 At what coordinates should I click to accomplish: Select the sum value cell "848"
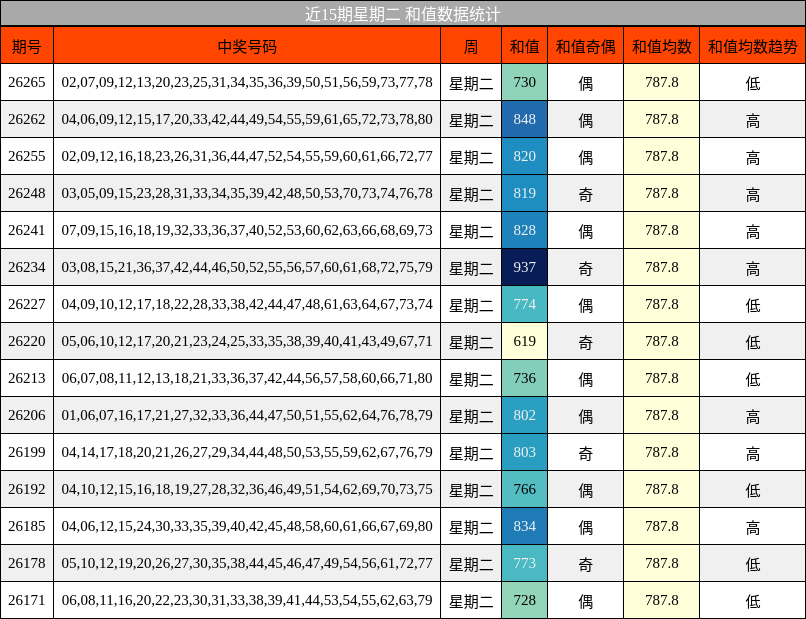tap(524, 119)
